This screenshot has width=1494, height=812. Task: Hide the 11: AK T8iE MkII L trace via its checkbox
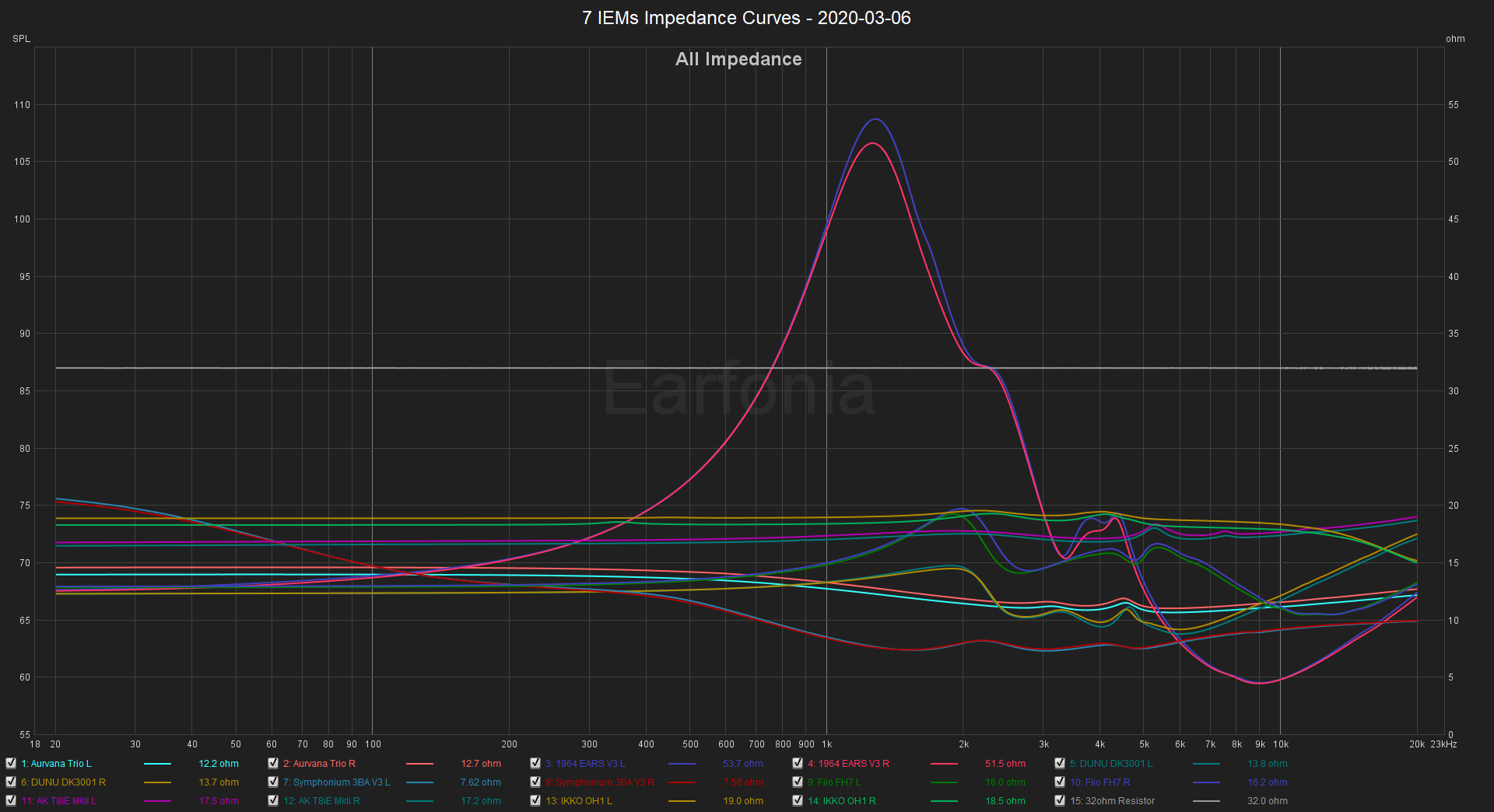(11, 800)
